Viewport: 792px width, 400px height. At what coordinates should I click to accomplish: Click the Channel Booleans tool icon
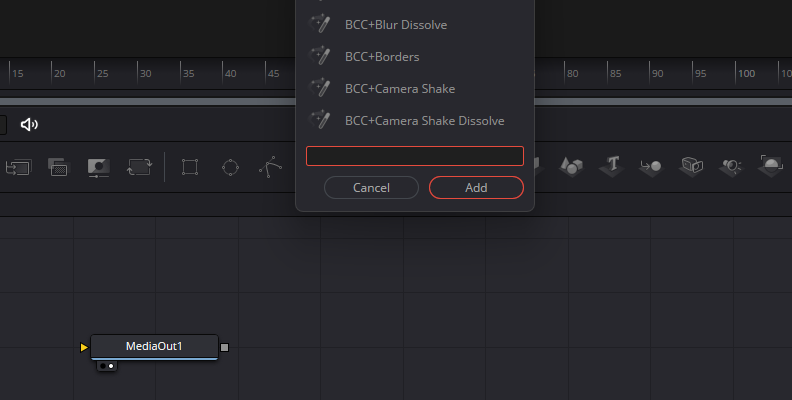click(57, 166)
